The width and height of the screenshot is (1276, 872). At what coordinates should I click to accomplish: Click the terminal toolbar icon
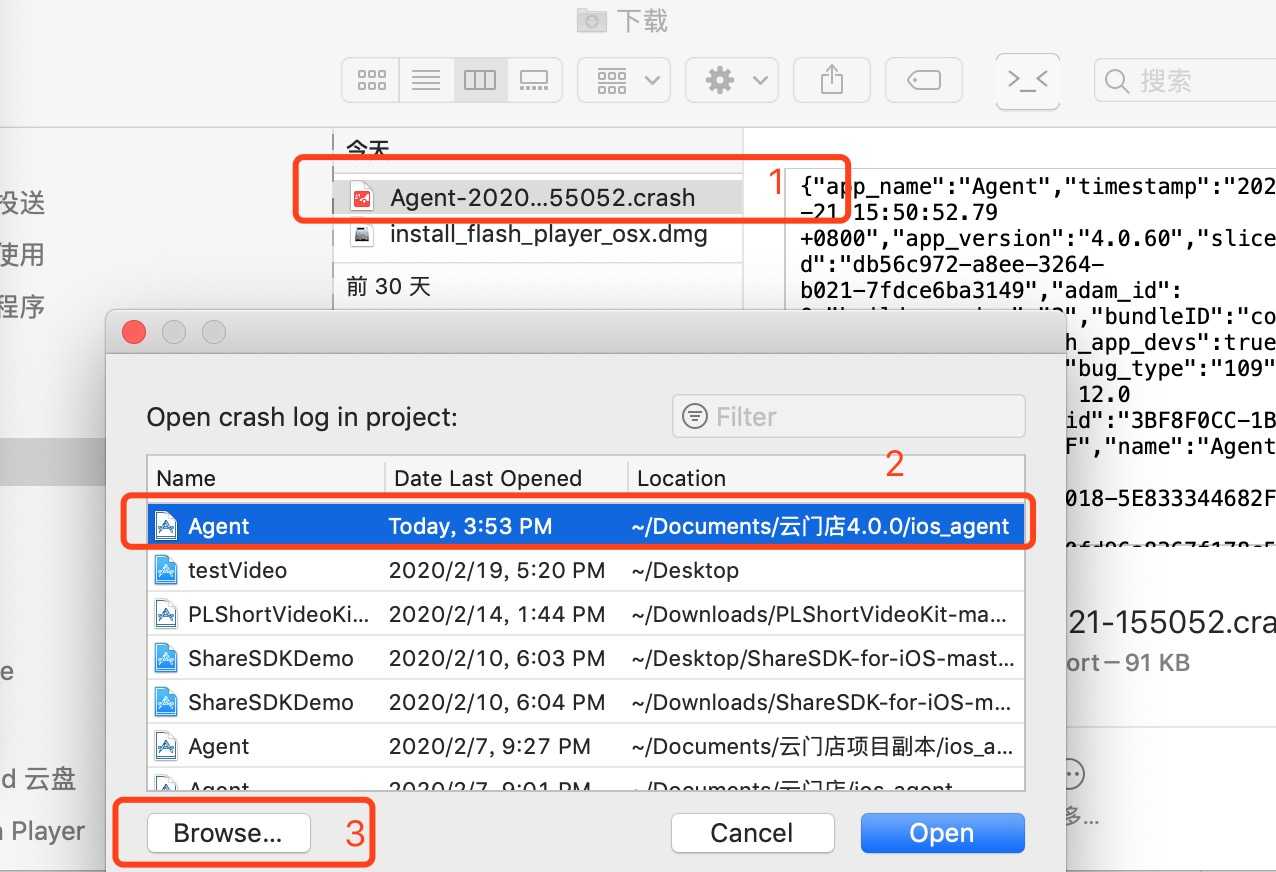pyautogui.click(x=1027, y=80)
